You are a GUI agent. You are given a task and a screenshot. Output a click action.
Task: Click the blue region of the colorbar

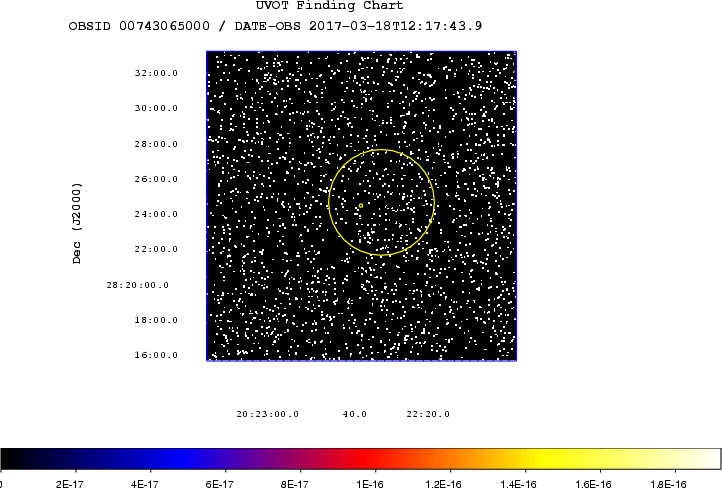point(180,459)
